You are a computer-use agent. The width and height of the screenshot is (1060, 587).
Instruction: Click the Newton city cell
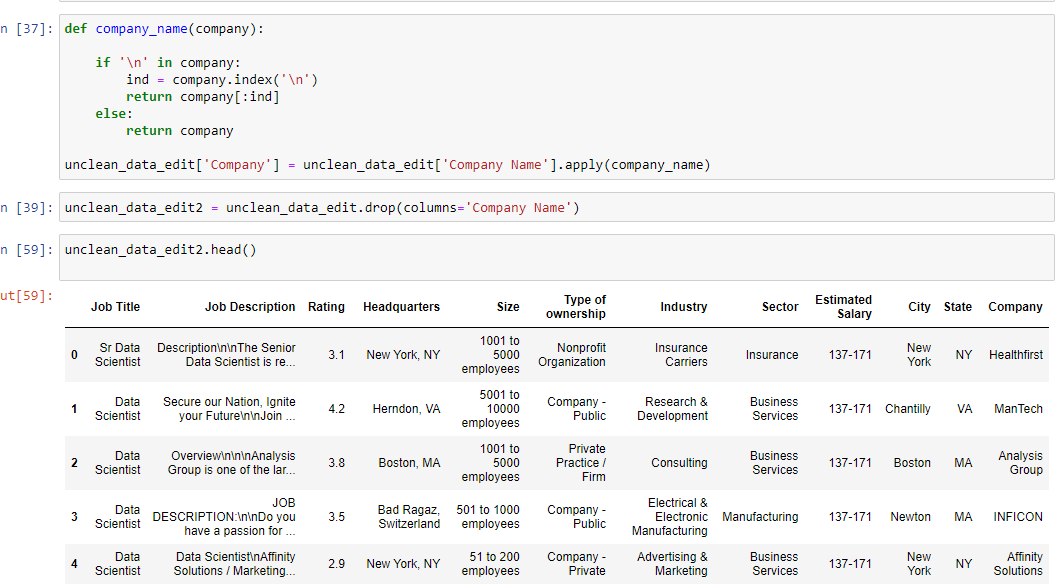click(x=911, y=517)
